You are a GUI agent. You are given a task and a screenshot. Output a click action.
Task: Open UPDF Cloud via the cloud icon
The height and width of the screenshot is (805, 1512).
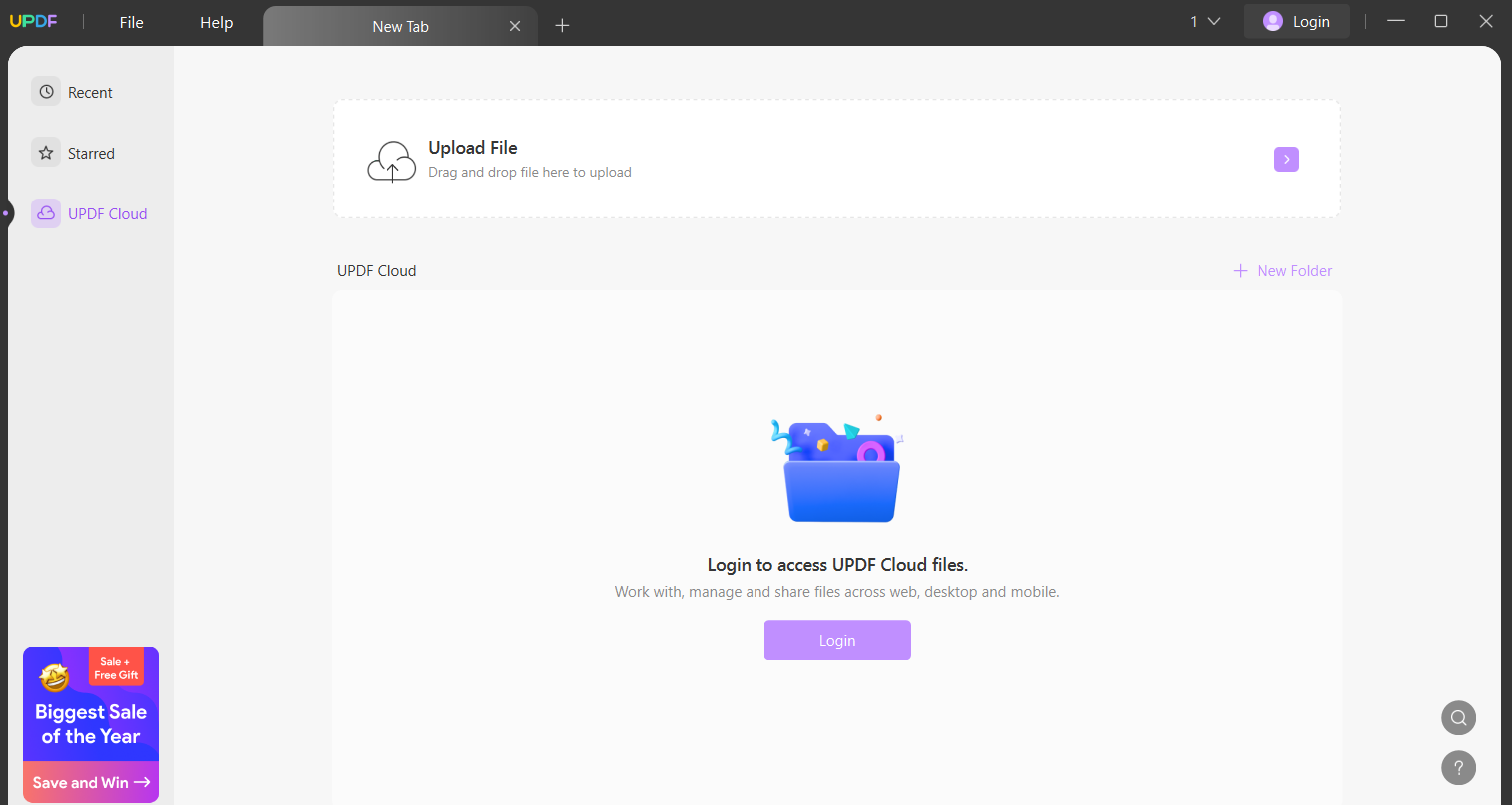coord(46,212)
